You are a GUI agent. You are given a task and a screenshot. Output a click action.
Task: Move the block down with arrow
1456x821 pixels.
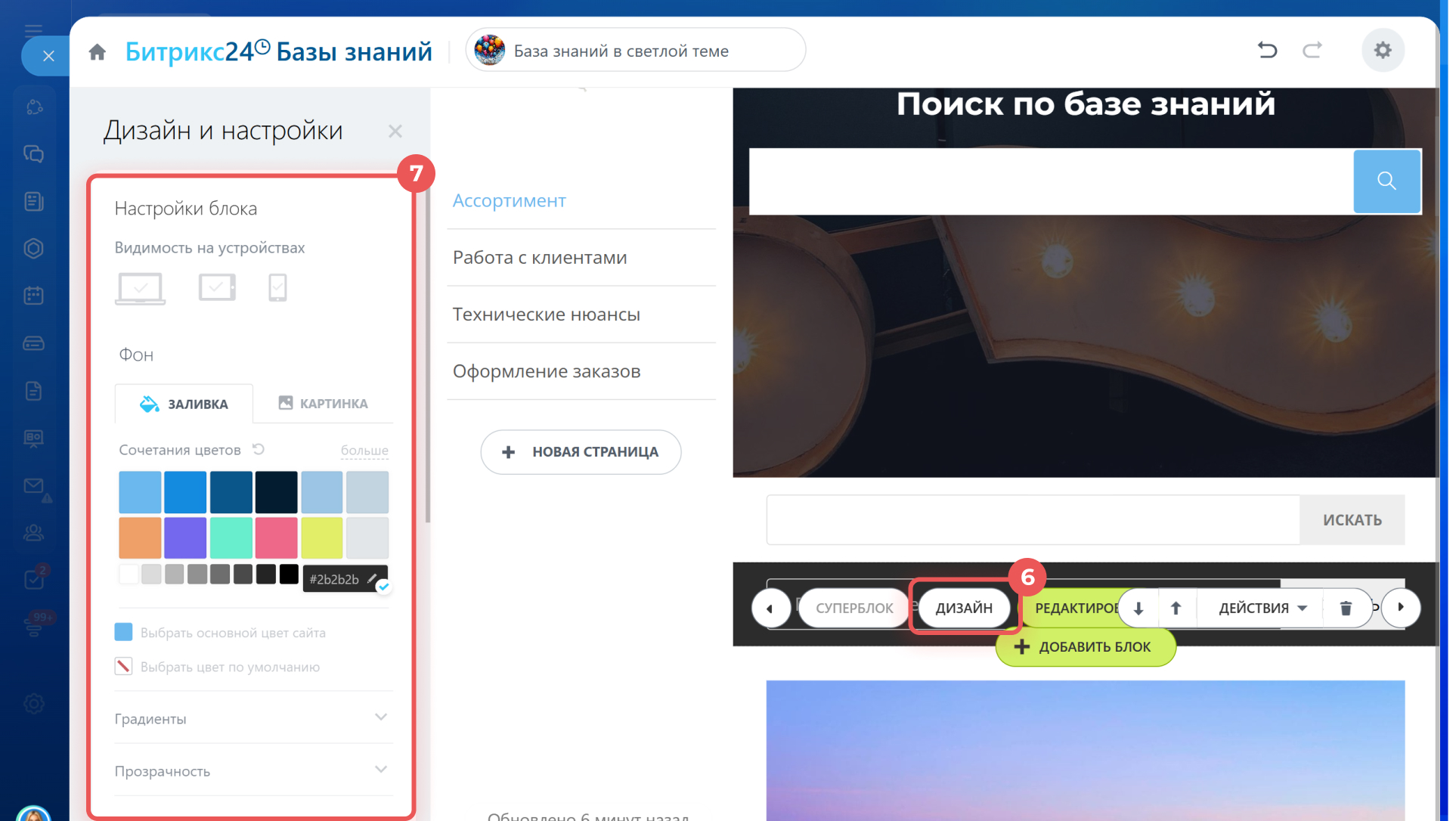1138,608
